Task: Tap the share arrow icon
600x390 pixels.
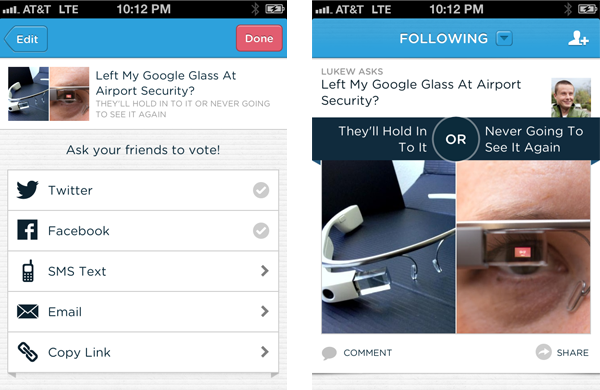Action: pos(543,352)
